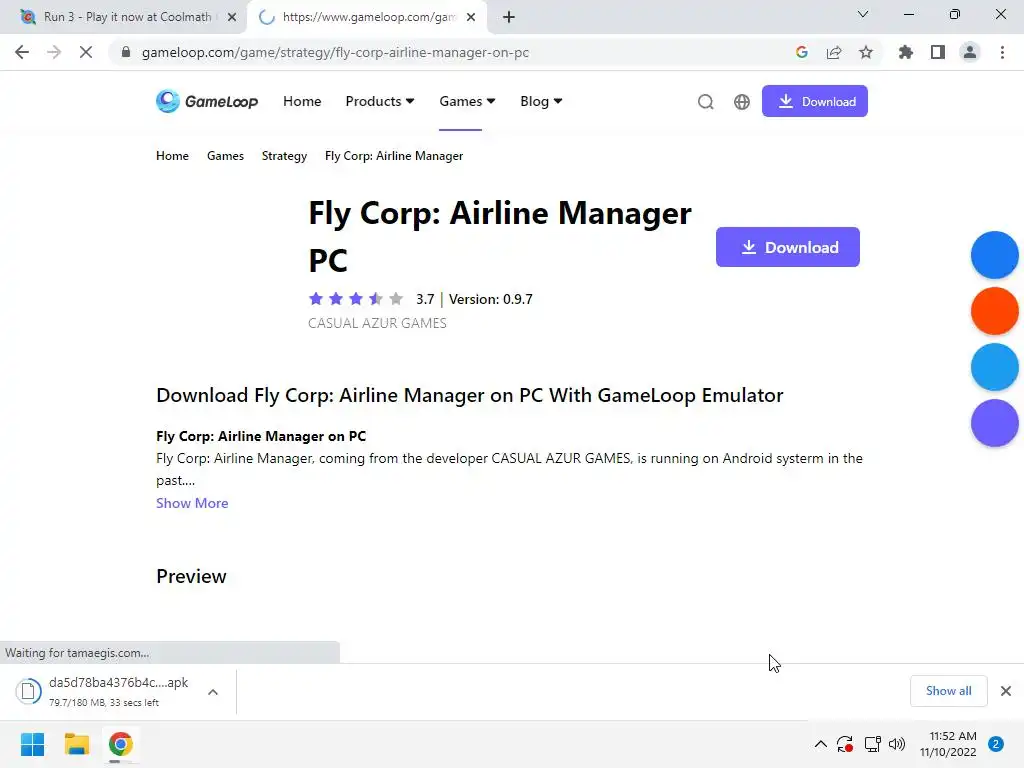Show hidden tray icons chevron

(821, 744)
